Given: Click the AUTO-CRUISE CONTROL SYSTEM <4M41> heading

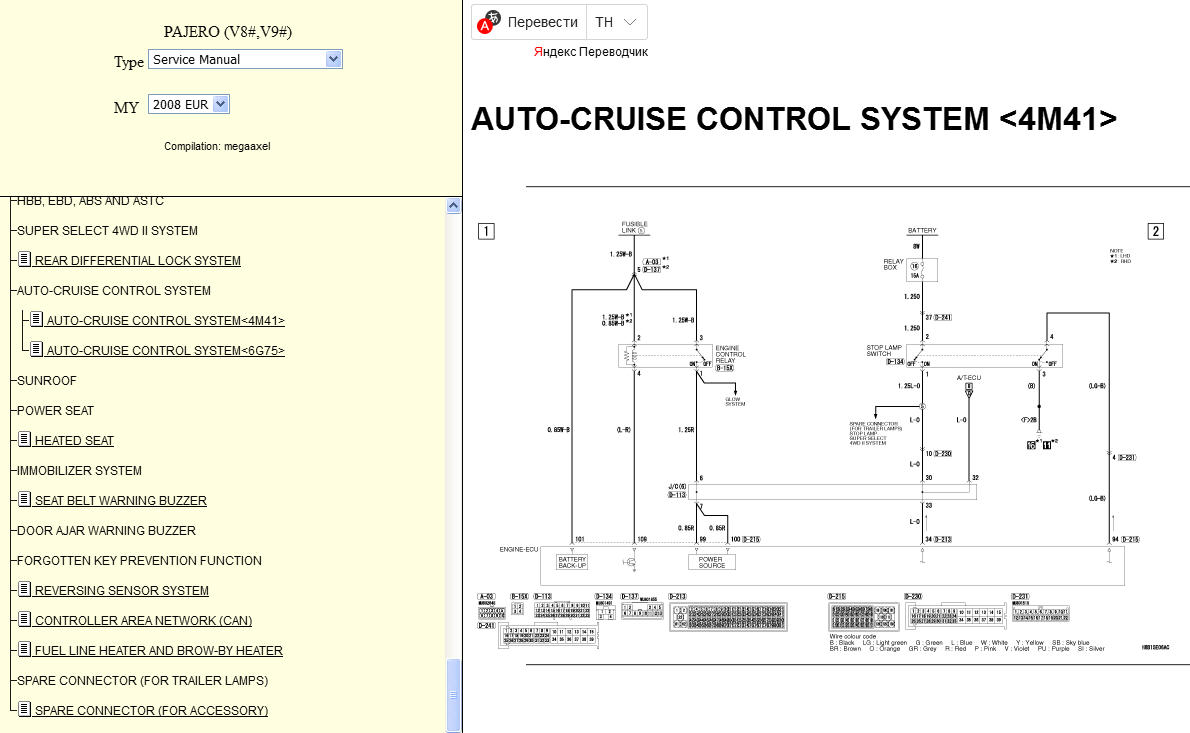Looking at the screenshot, I should [x=794, y=119].
